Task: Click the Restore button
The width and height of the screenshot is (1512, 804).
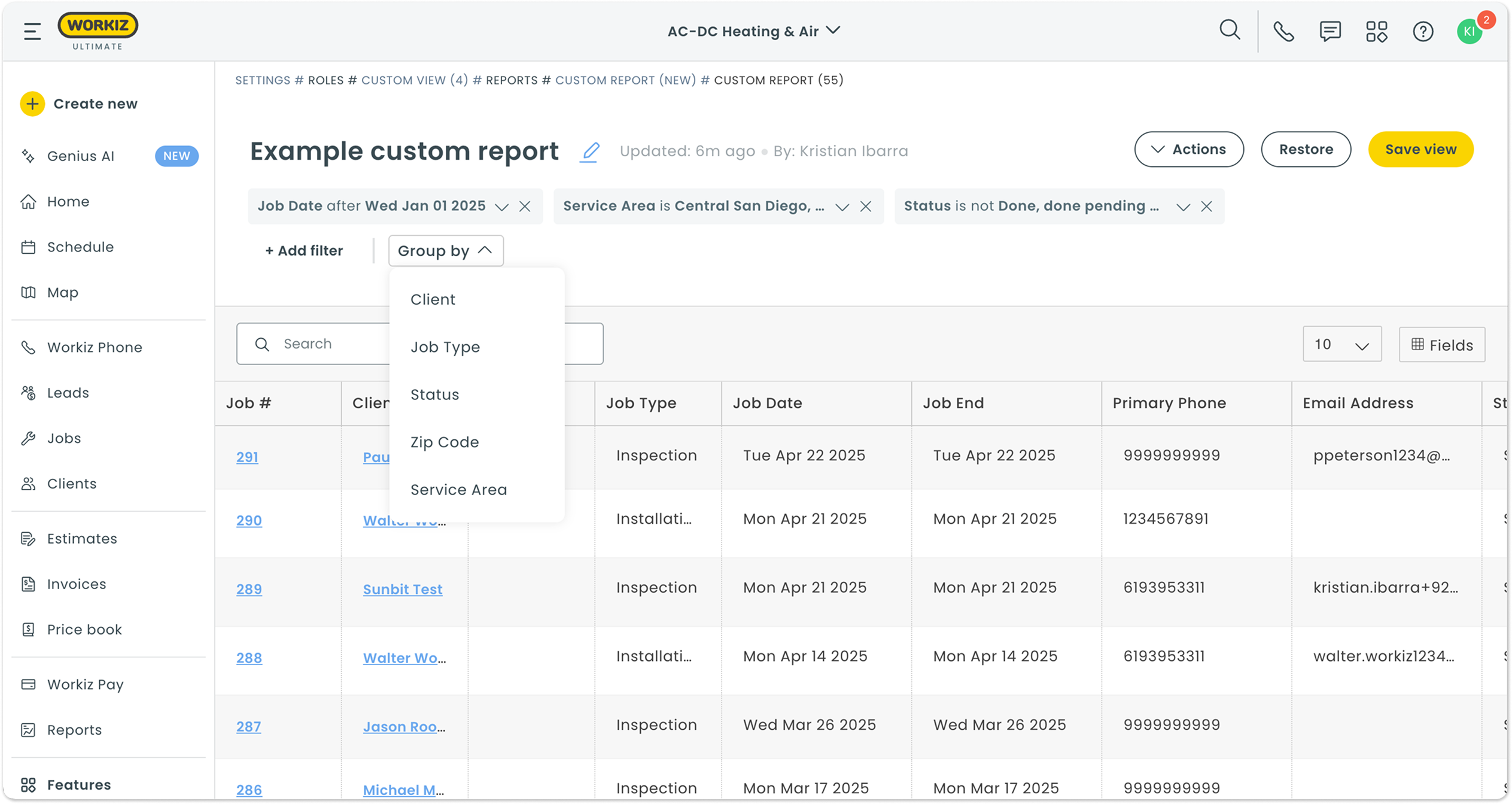Action: (1306, 150)
